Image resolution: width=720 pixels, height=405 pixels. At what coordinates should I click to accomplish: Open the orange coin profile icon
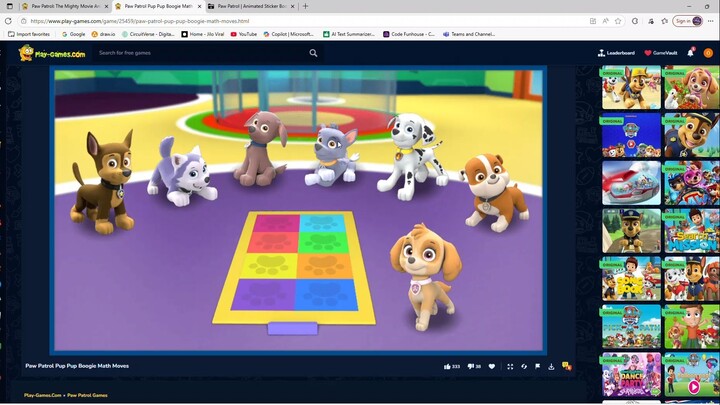pyautogui.click(x=708, y=53)
